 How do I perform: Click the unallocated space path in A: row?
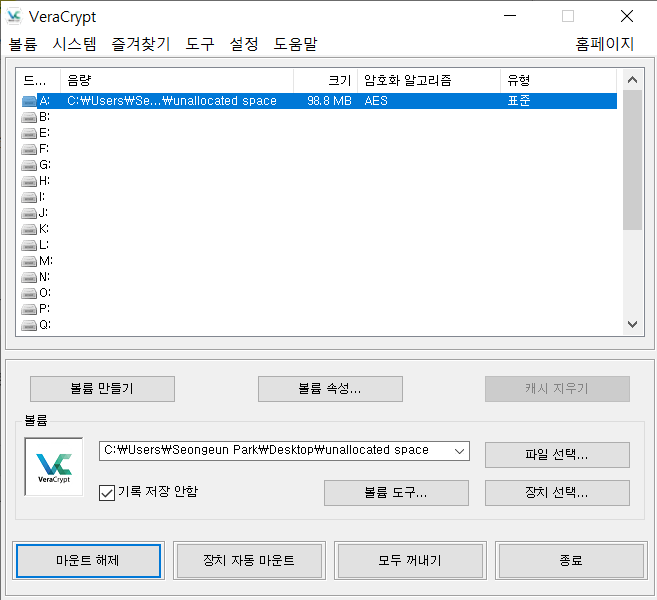pos(172,101)
